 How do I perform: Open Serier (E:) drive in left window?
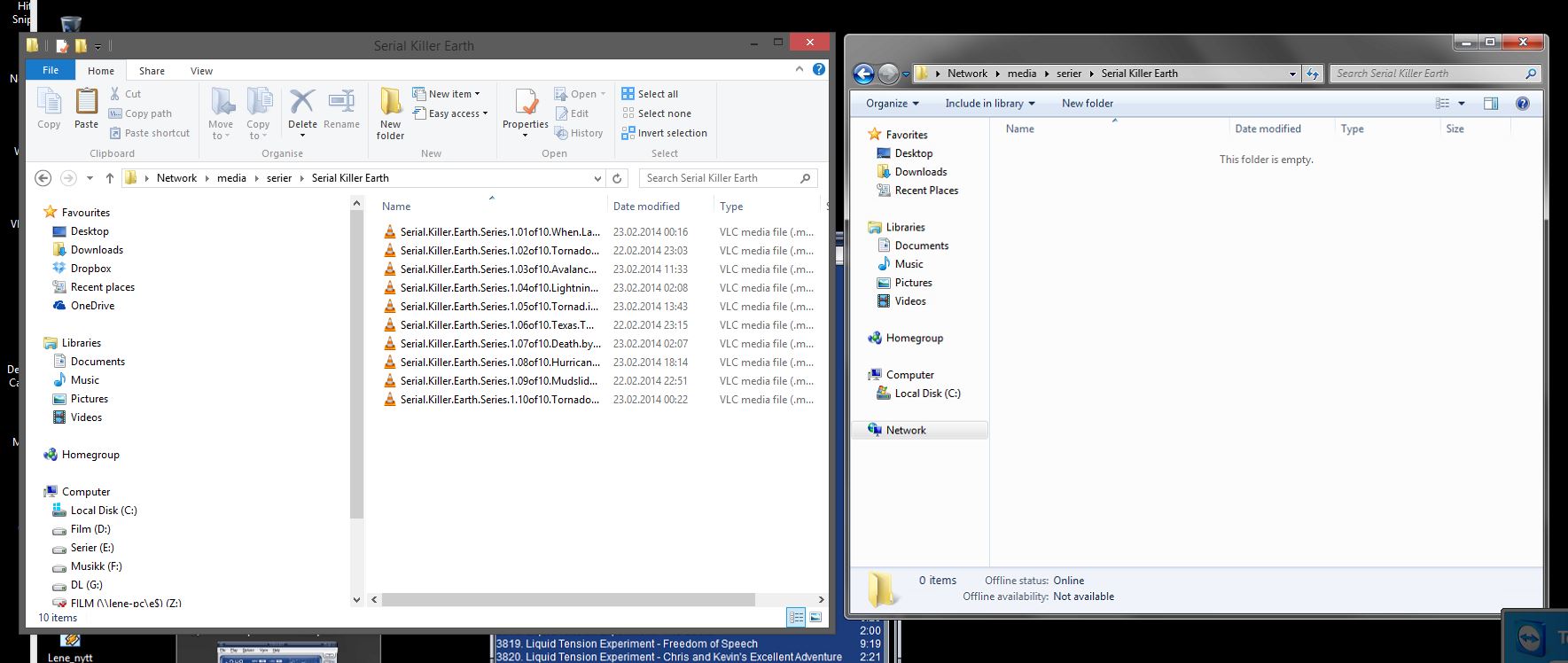[x=92, y=548]
